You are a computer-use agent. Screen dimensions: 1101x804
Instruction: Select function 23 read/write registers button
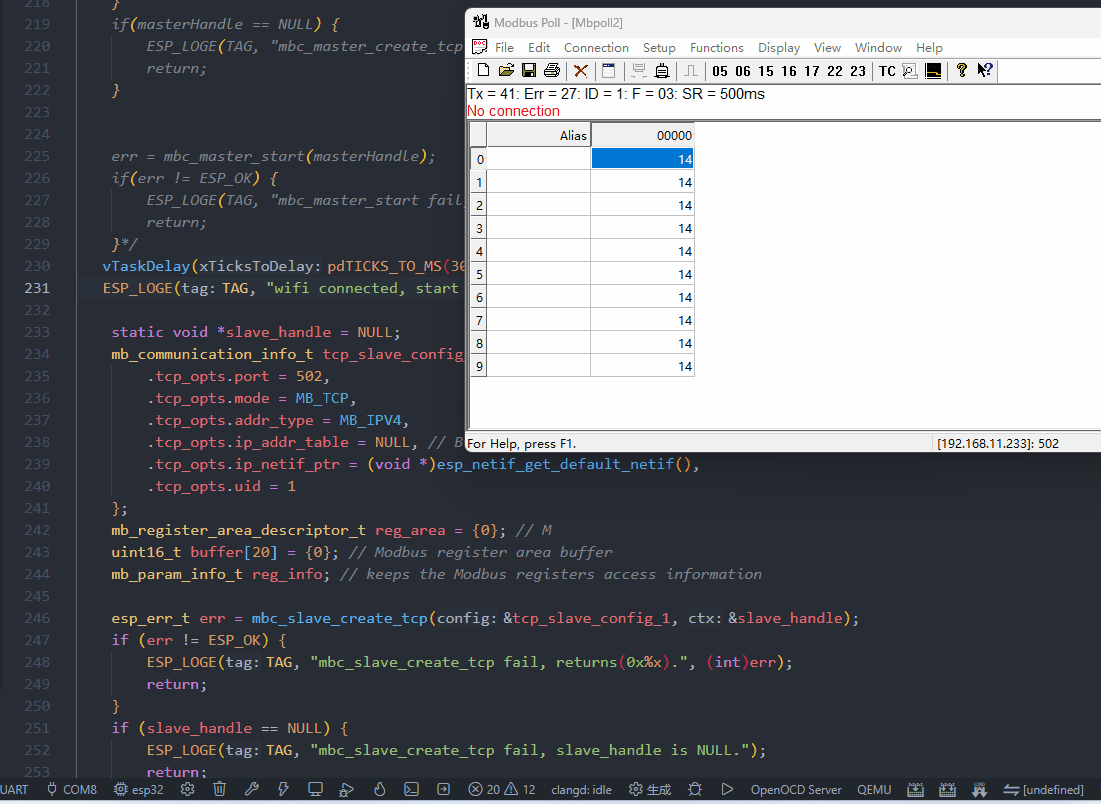857,71
